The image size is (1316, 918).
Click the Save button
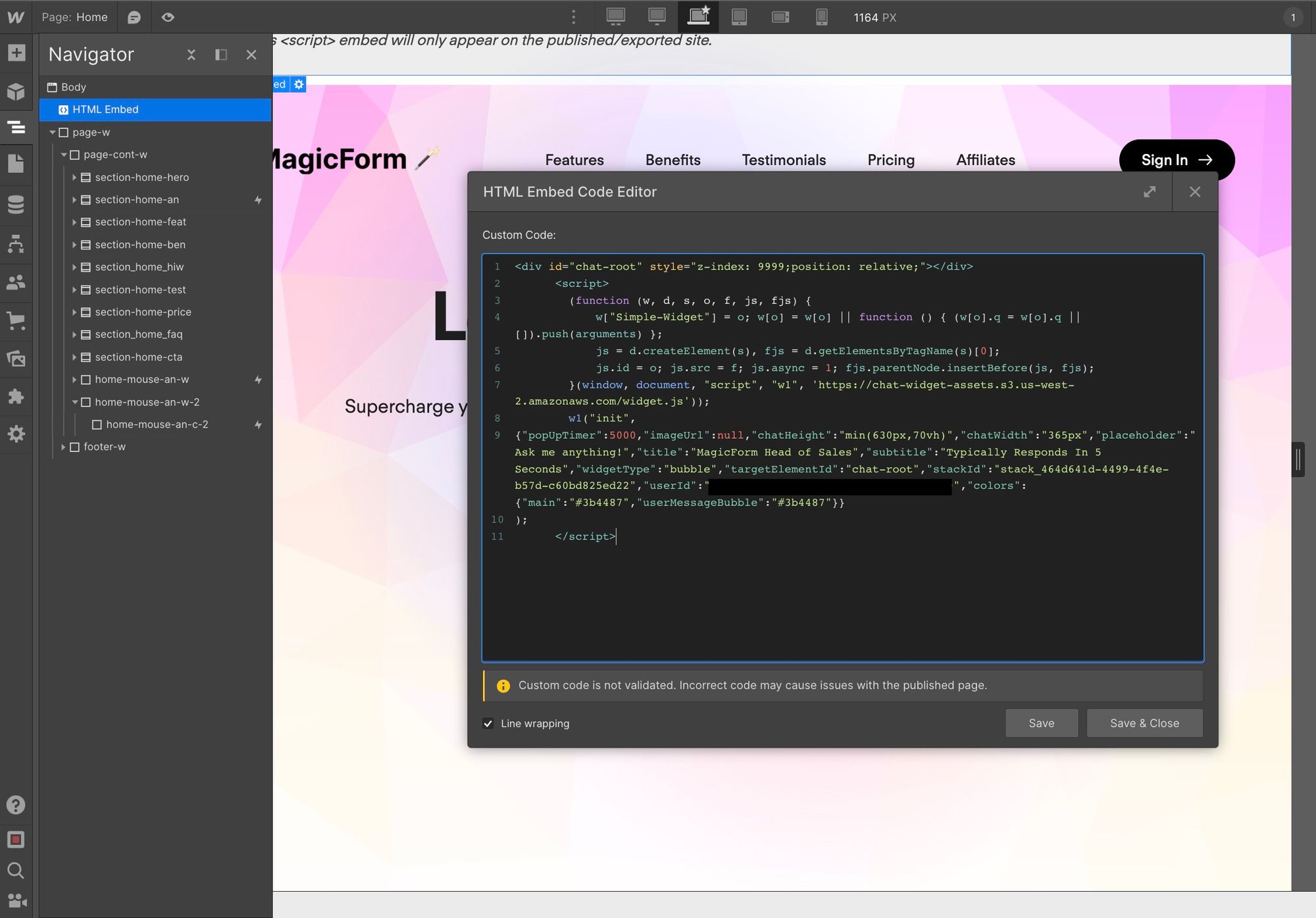[x=1041, y=723]
